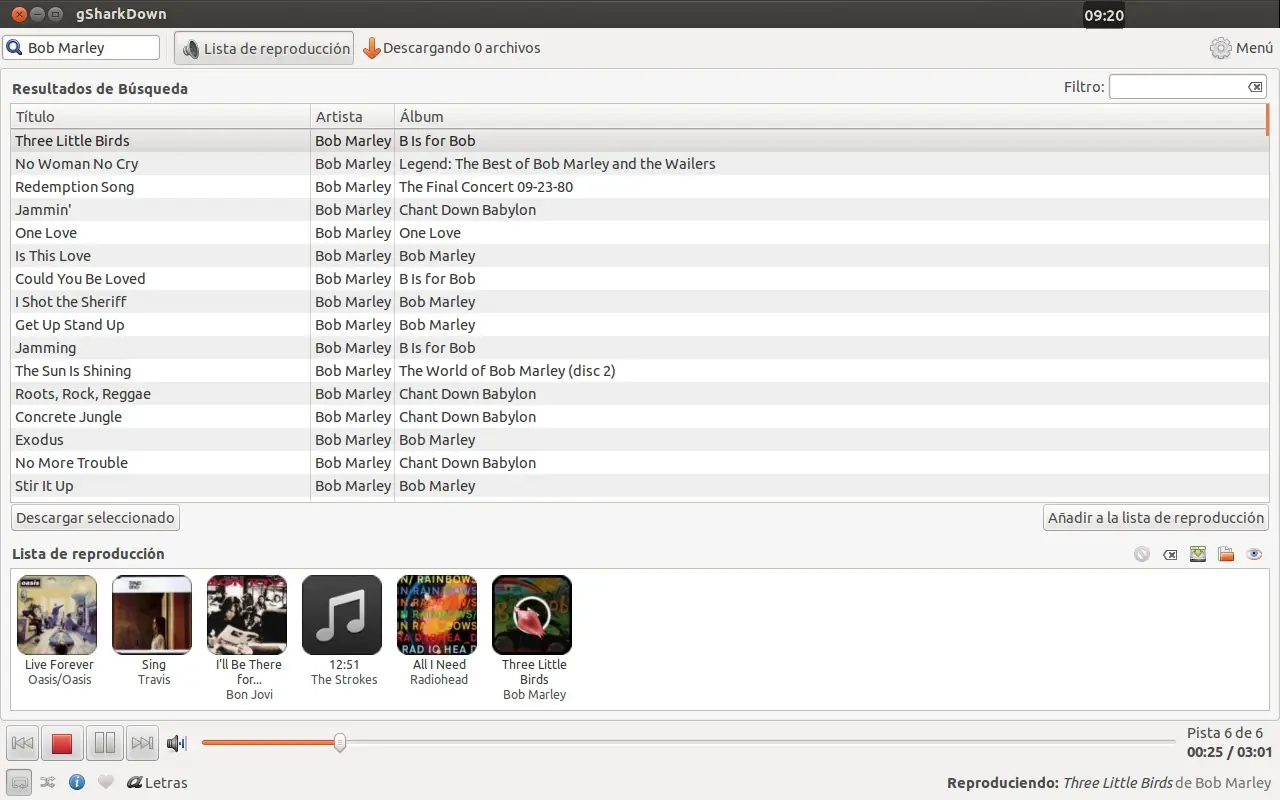Viewport: 1280px width, 800px height.
Task: Toggle the Lista de reproducción button
Action: point(264,48)
